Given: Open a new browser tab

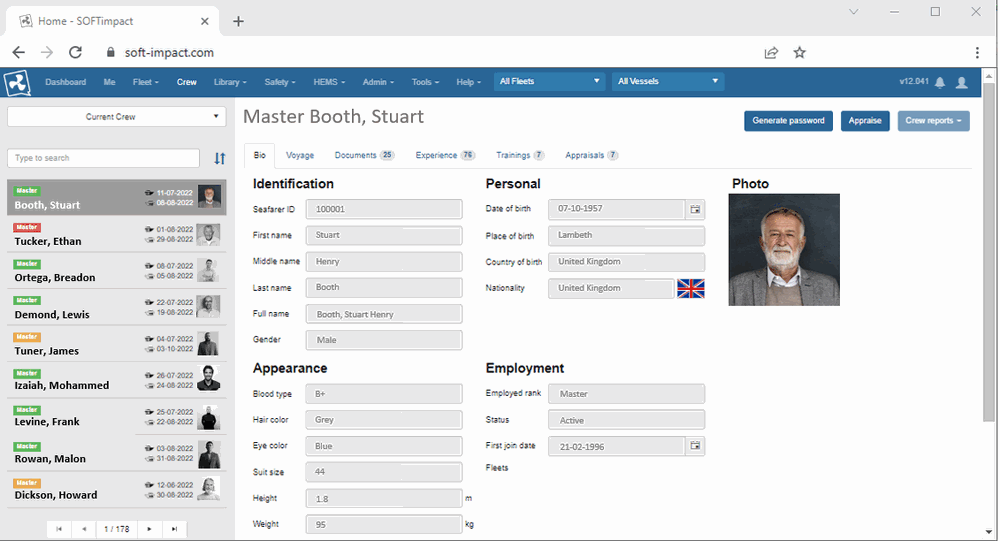Looking at the screenshot, I should pyautogui.click(x=238, y=21).
